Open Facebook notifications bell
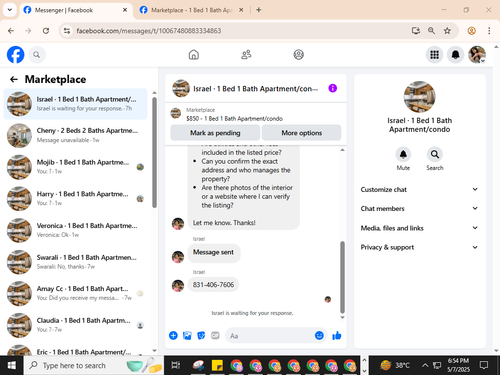The height and width of the screenshot is (375, 500). click(456, 55)
